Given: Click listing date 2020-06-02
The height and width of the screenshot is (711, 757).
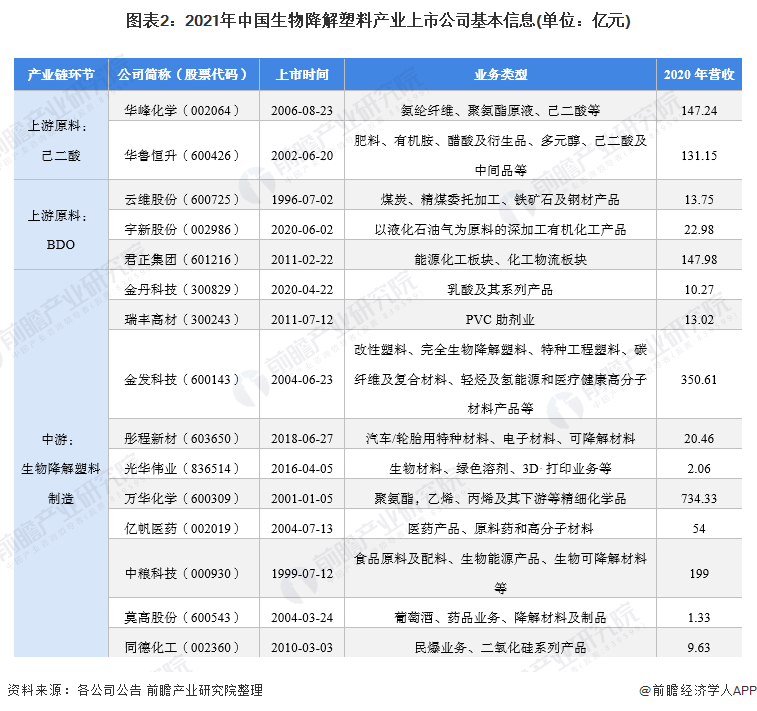Looking at the screenshot, I should [x=302, y=229].
